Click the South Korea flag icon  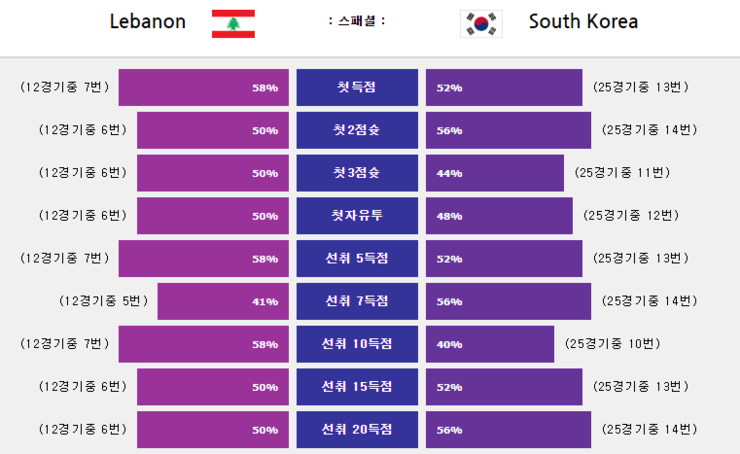pos(481,24)
